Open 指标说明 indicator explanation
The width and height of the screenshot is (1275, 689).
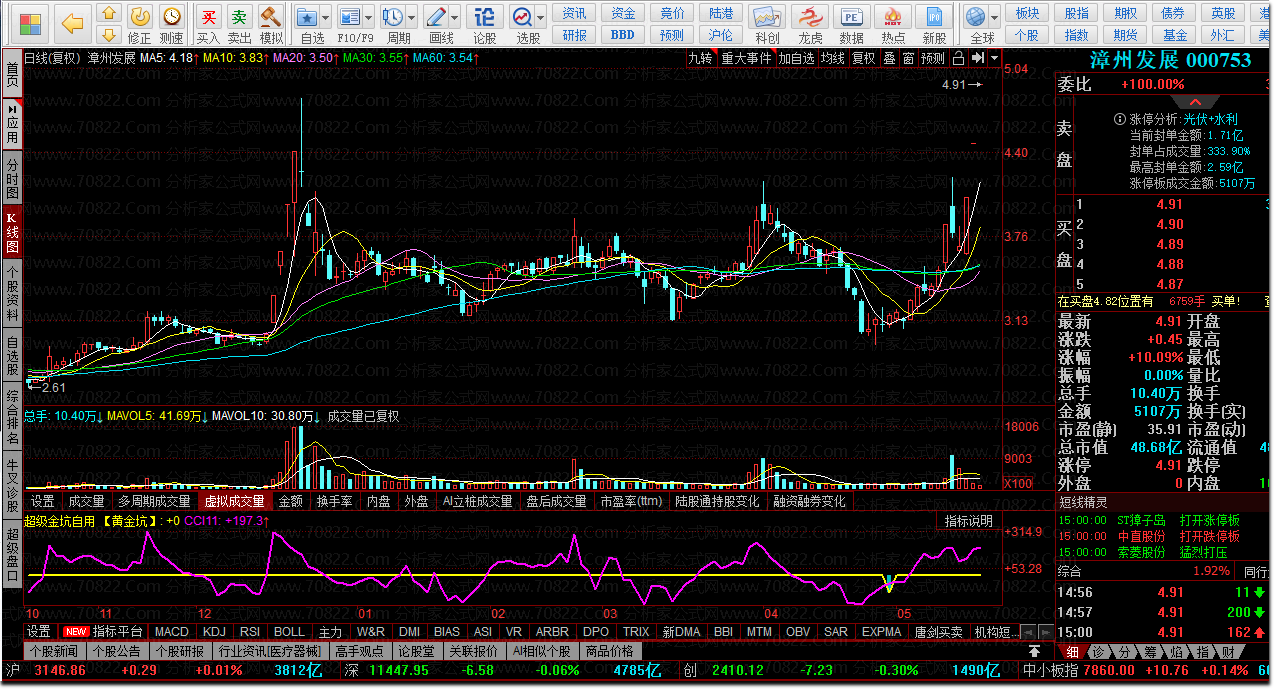point(968,521)
